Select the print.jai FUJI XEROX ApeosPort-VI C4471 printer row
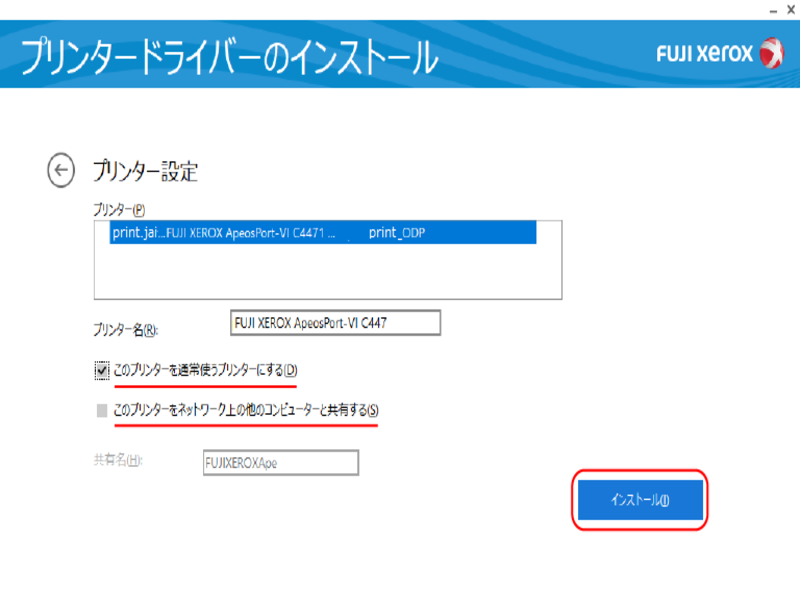This screenshot has width=800, height=600. [322, 233]
